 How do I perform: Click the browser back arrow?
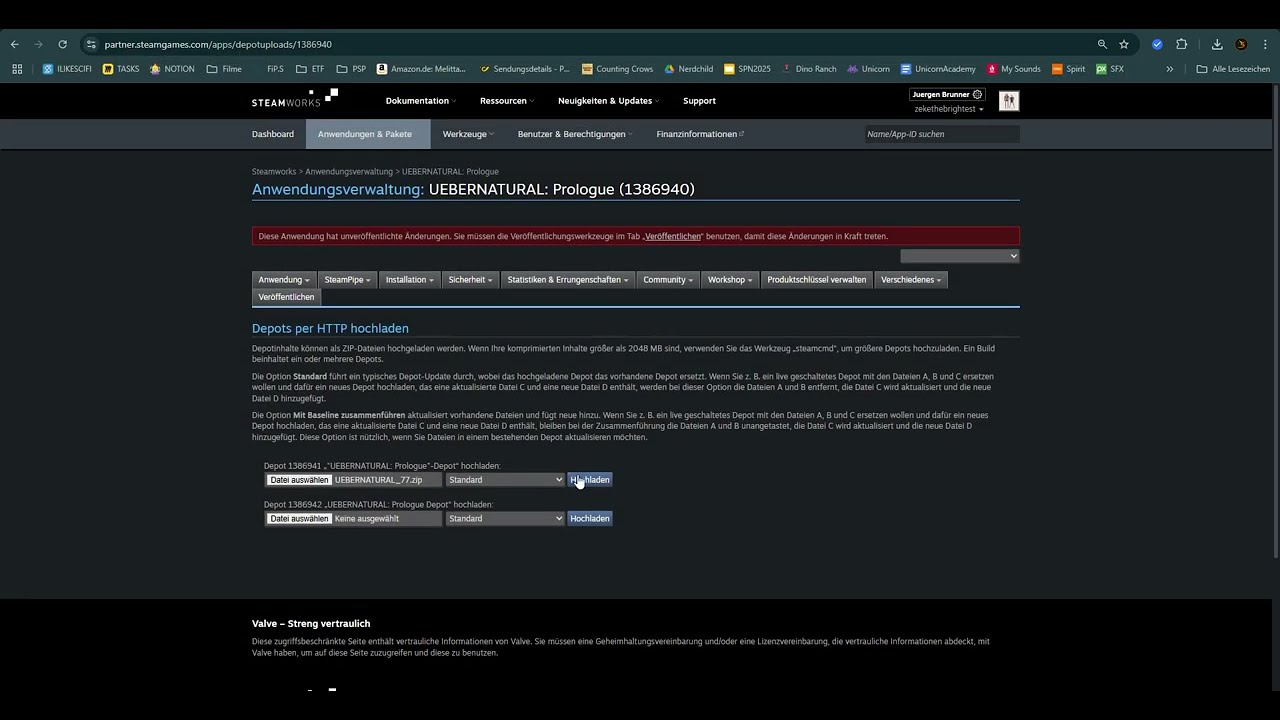pyautogui.click(x=15, y=44)
